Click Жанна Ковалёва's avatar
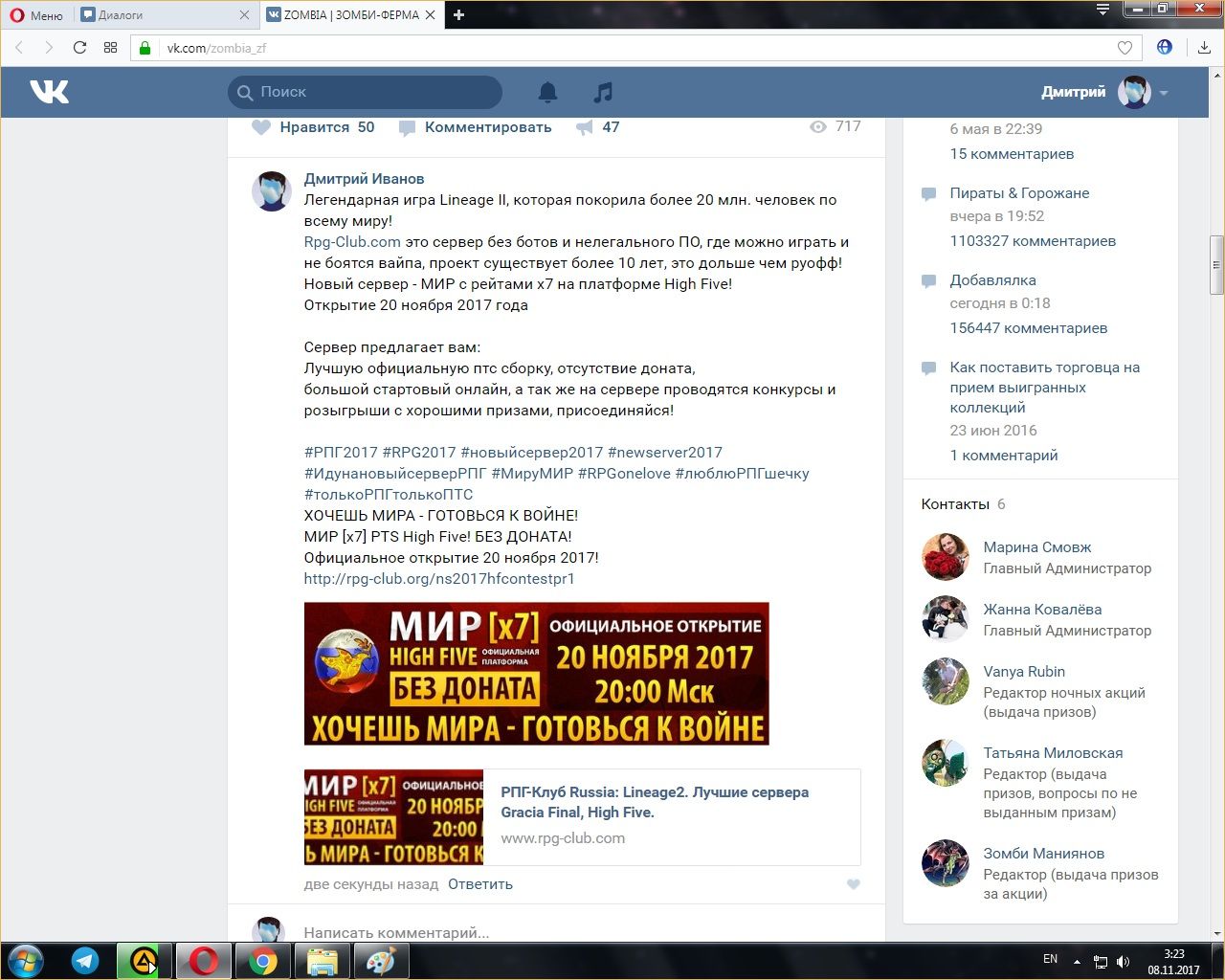1225x980 pixels. click(946, 619)
